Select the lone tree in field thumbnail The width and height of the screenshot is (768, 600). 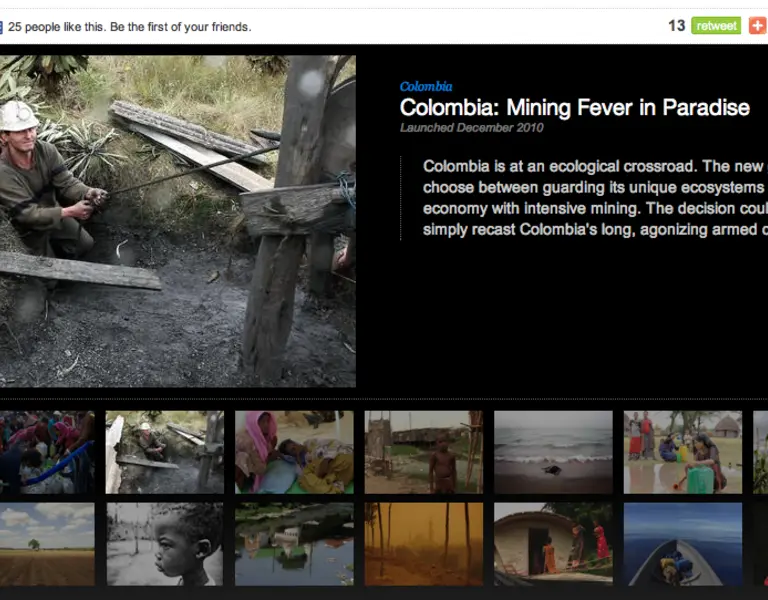(47, 544)
